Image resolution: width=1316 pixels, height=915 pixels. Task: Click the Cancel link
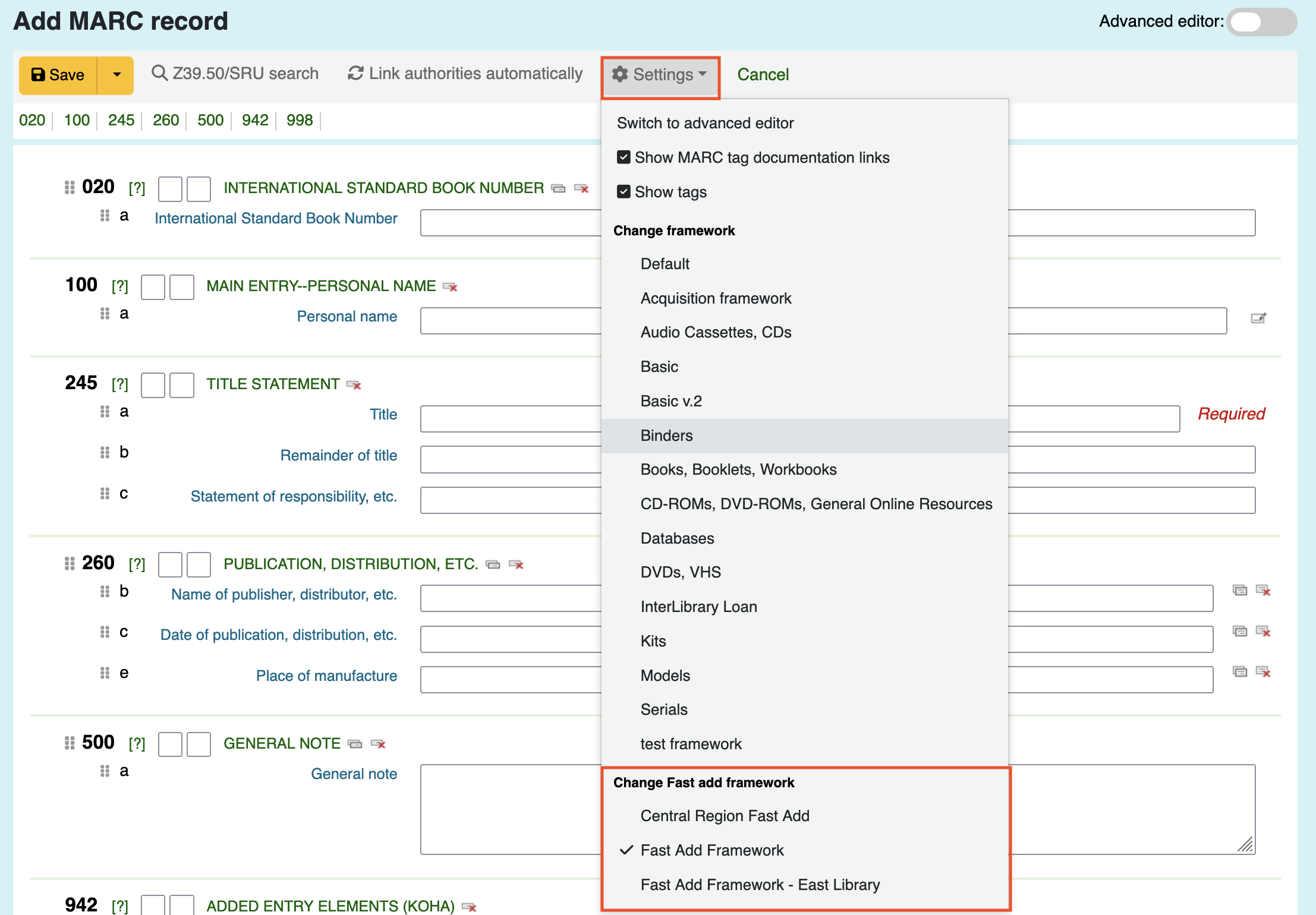[763, 75]
